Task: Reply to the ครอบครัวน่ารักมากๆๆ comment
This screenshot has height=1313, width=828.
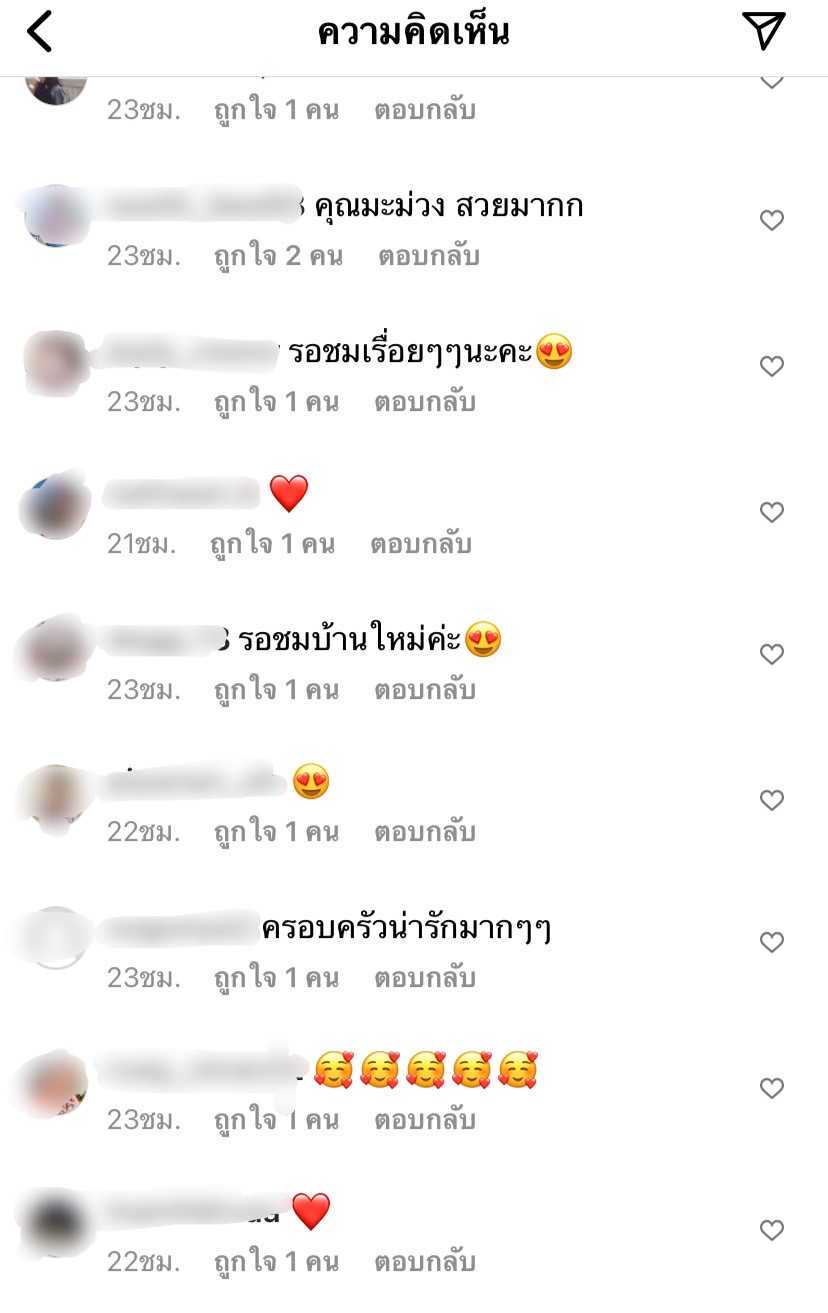Action: (425, 978)
